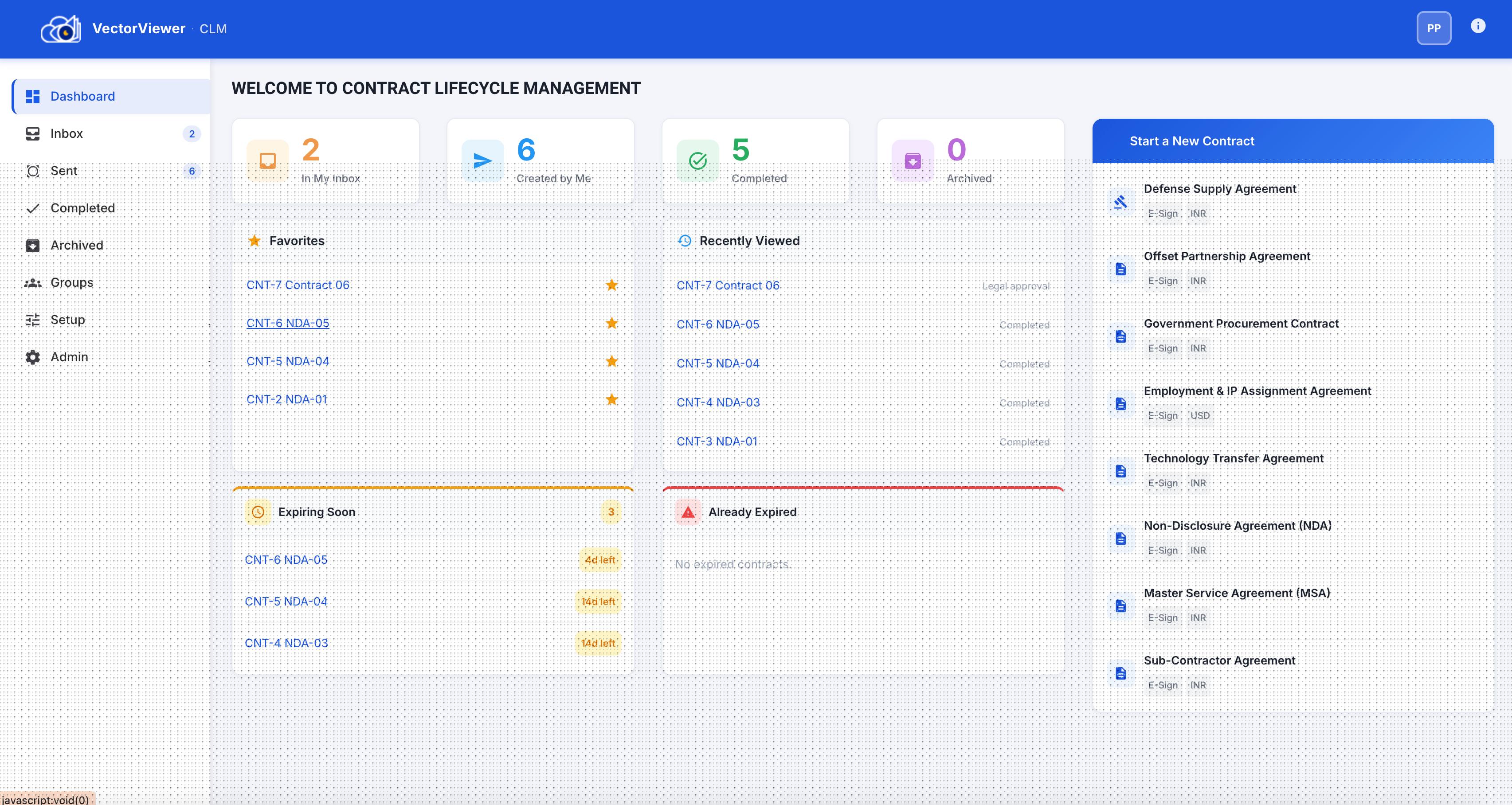Click the Offset Partnership Agreement document icon
1512x805 pixels.
[1120, 270]
